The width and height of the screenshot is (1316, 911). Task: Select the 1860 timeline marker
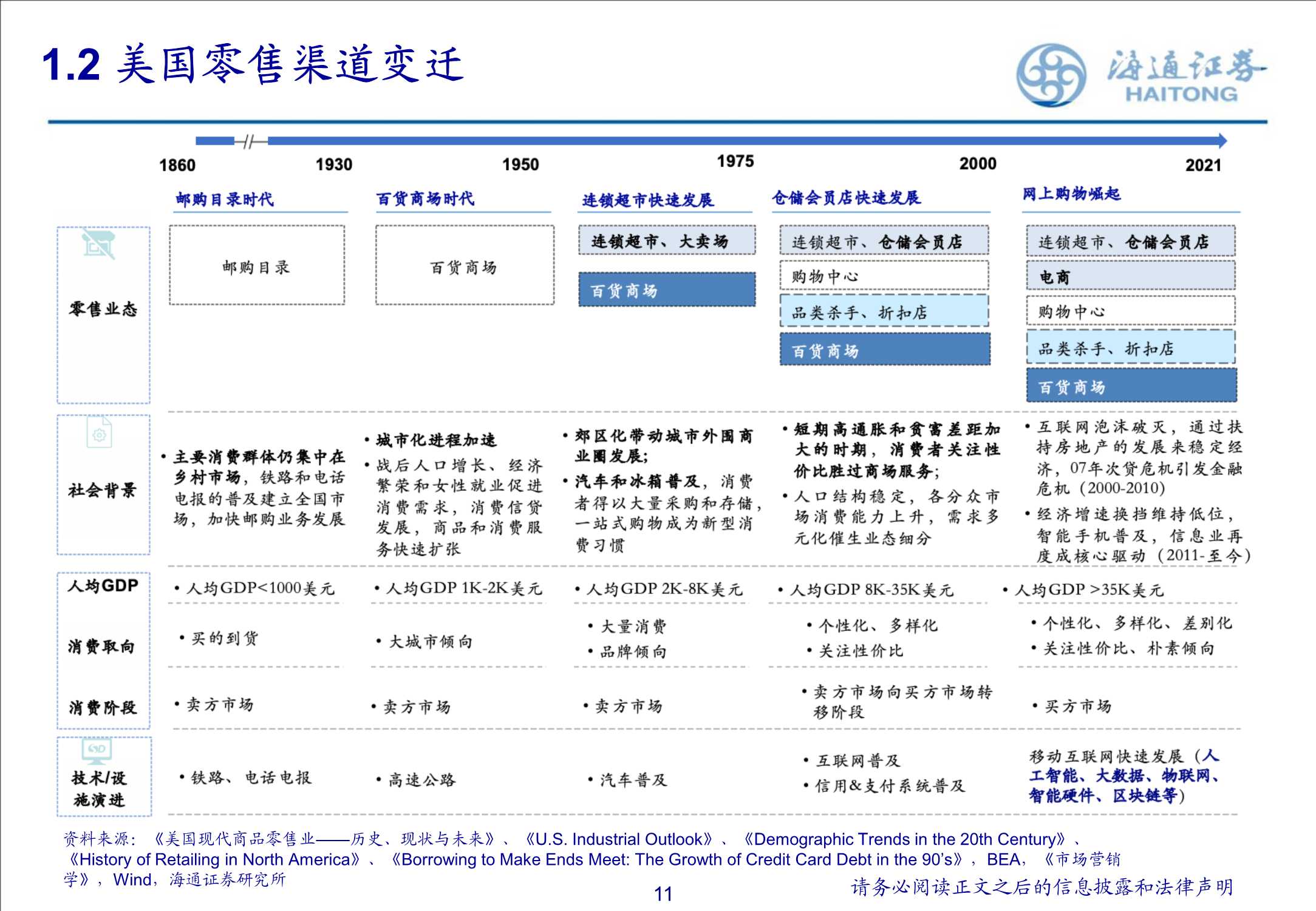177,165
